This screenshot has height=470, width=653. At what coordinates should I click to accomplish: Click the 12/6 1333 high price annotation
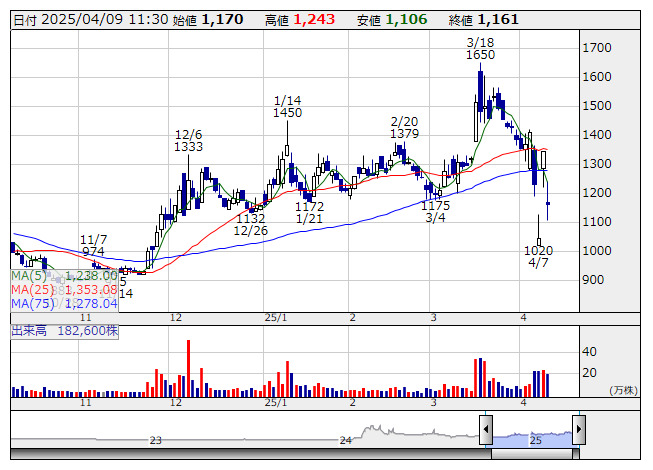point(188,141)
